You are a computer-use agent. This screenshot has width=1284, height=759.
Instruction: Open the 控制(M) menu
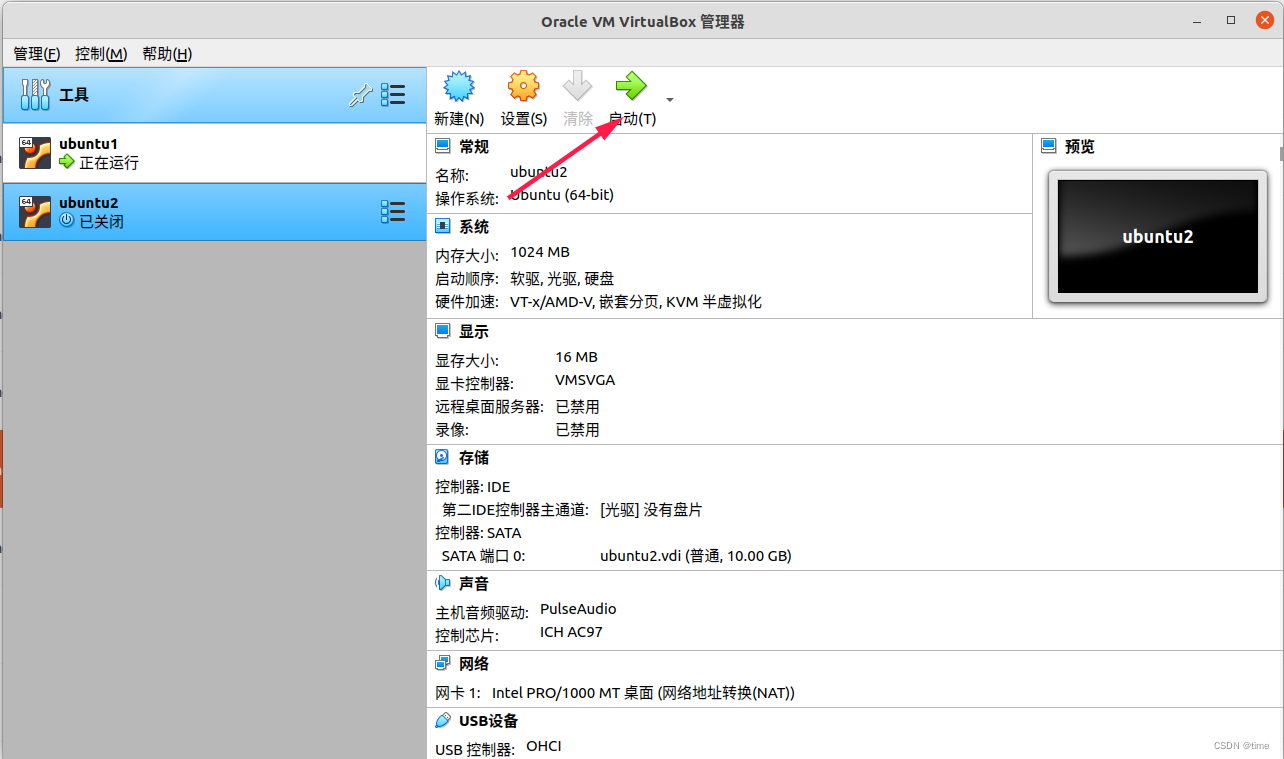pos(101,54)
